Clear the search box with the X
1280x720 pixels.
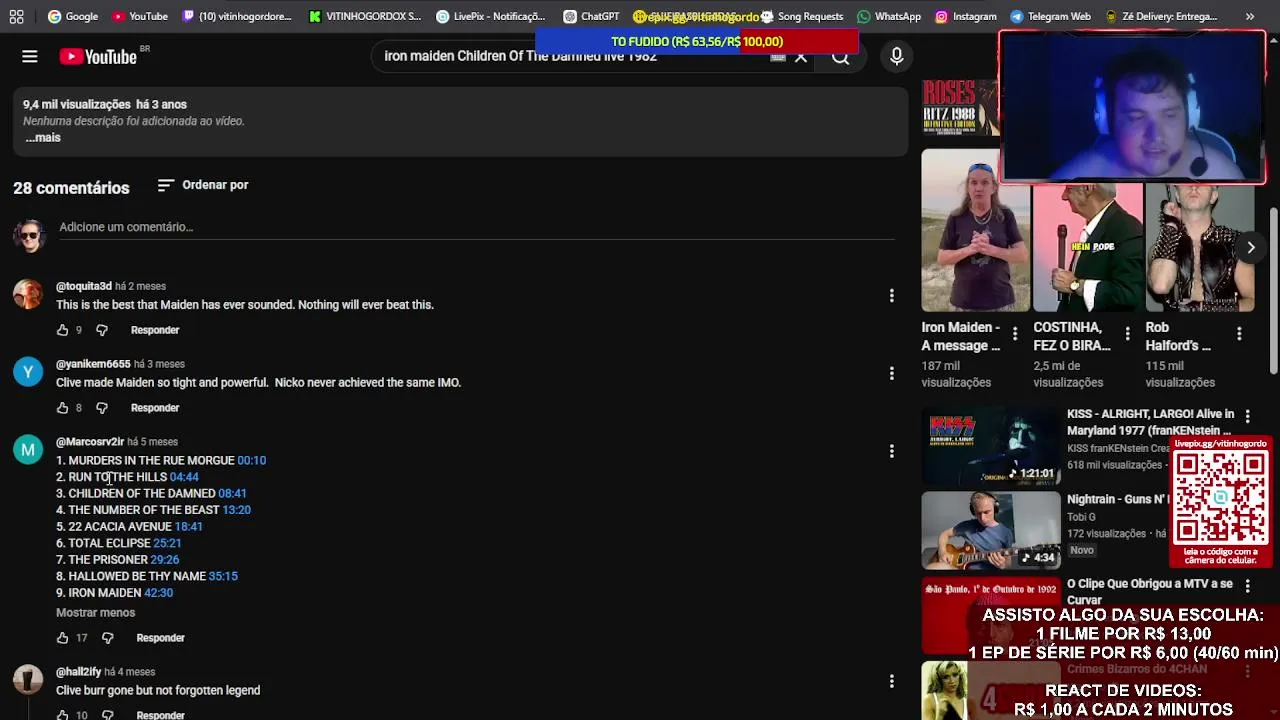tap(801, 57)
